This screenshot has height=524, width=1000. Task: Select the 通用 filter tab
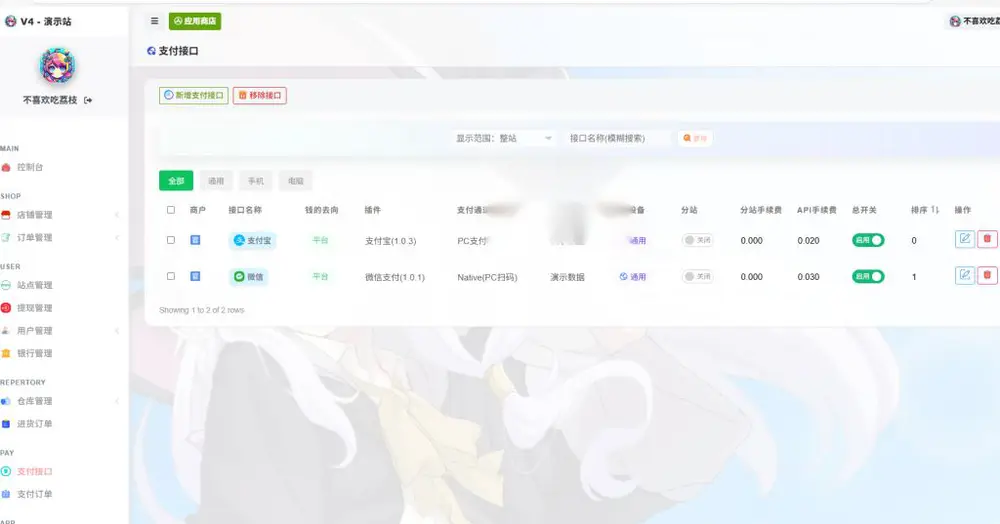coord(216,181)
